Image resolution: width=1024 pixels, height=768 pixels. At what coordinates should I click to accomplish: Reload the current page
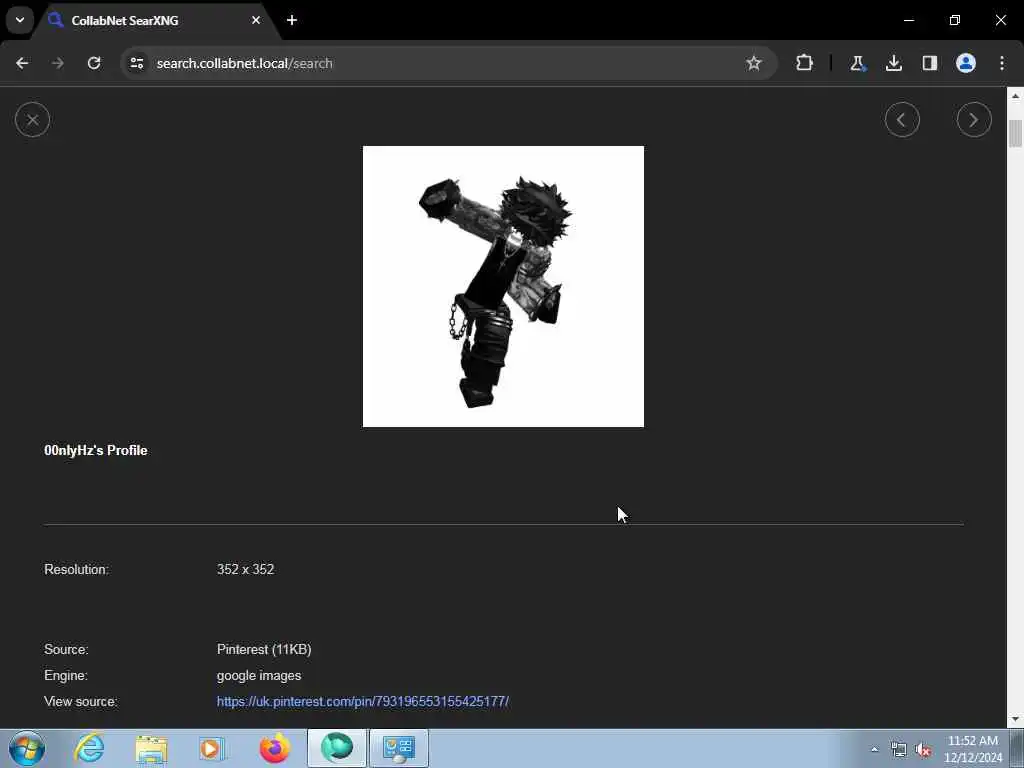94,63
